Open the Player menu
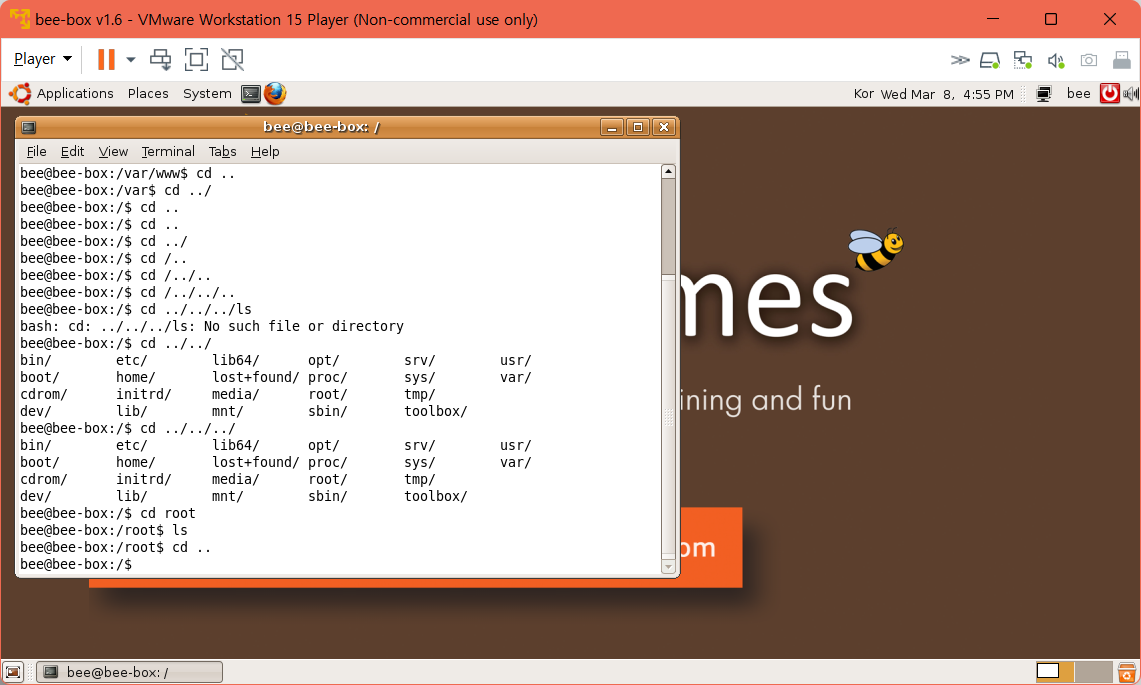This screenshot has width=1141, height=685. pyautogui.click(x=42, y=59)
